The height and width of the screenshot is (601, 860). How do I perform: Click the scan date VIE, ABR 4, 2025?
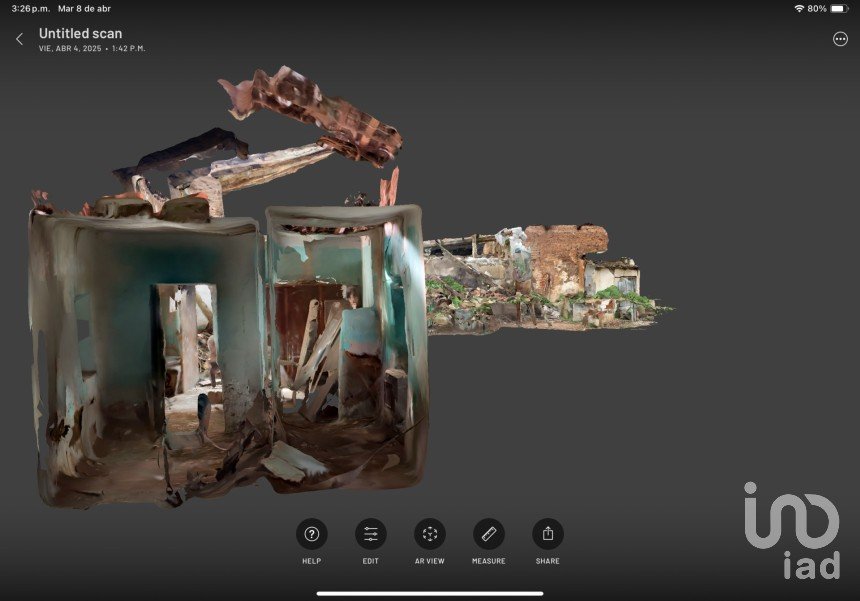pos(70,48)
